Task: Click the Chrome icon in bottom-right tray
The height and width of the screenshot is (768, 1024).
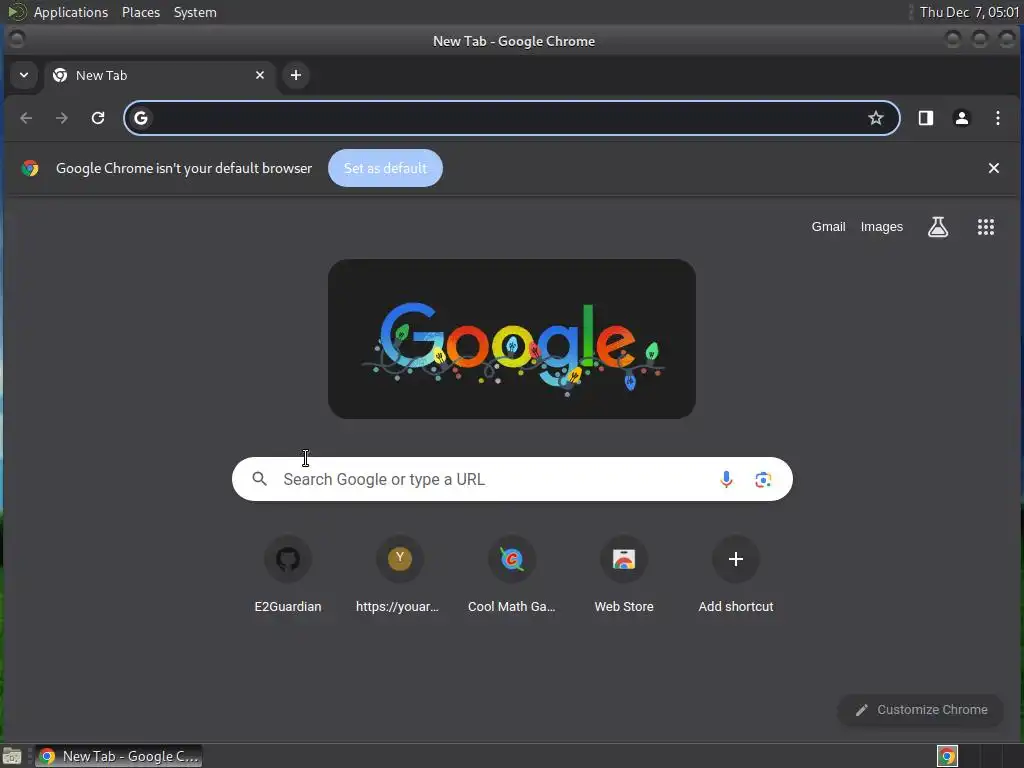Action: click(947, 756)
